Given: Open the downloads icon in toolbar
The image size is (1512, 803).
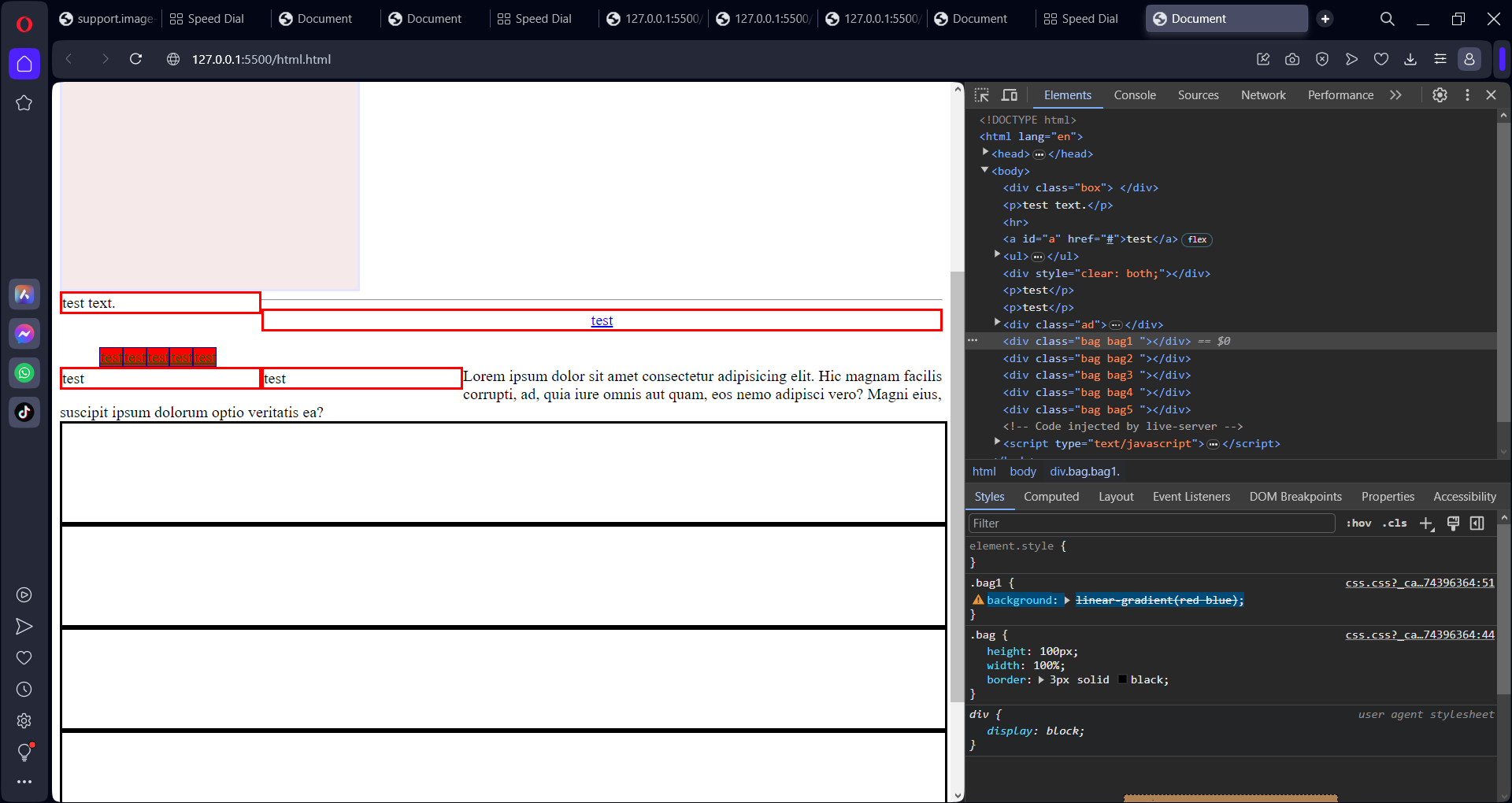Looking at the screenshot, I should coord(1410,59).
